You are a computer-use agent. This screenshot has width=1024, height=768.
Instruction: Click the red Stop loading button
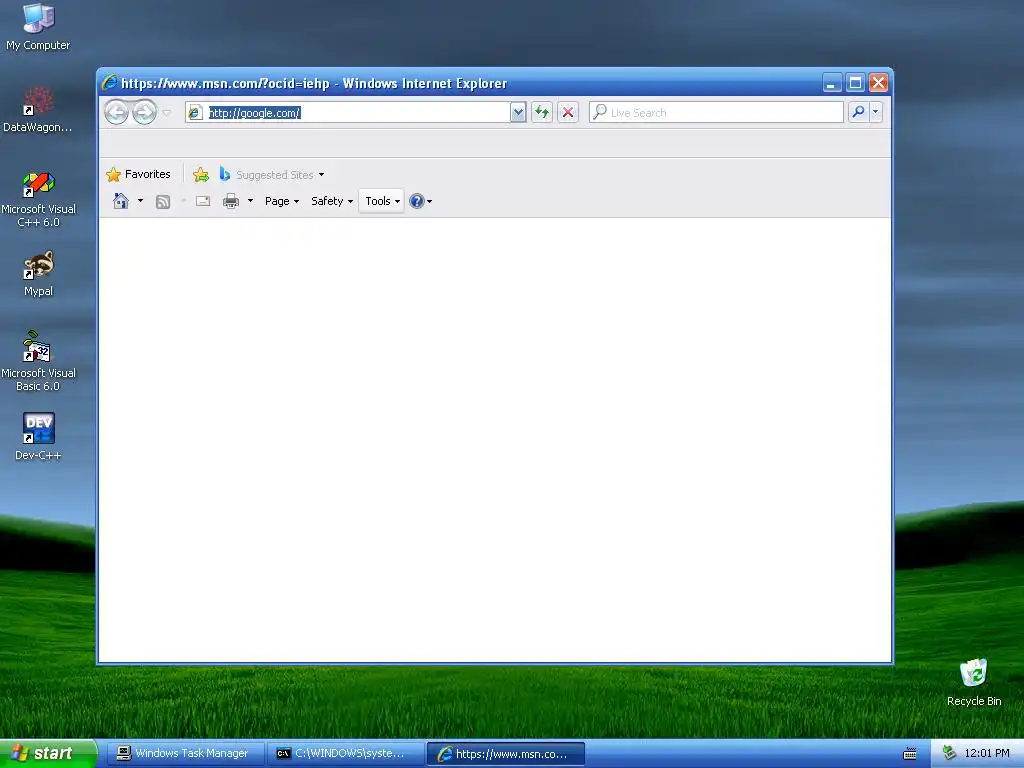[x=568, y=112]
